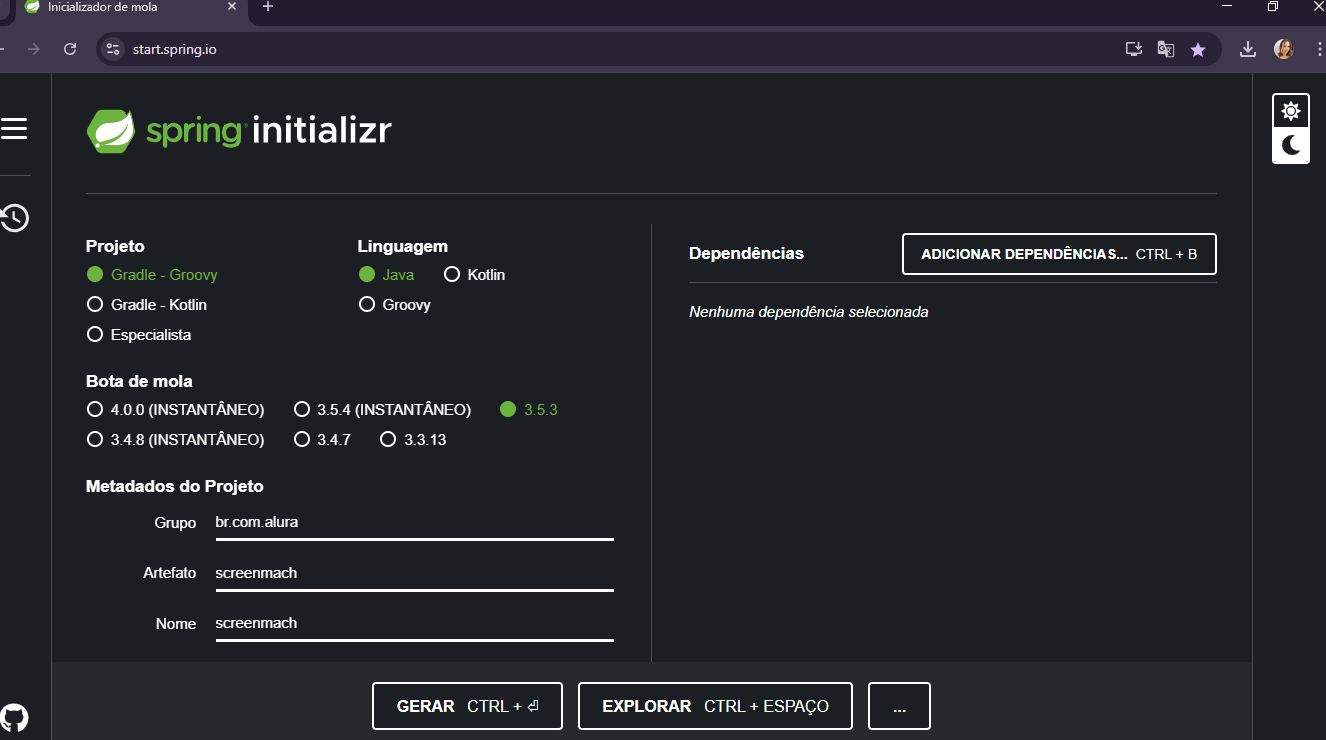The height and width of the screenshot is (740, 1326).
Task: Choose Spring Boot version 3.5.3
Action: [528, 409]
